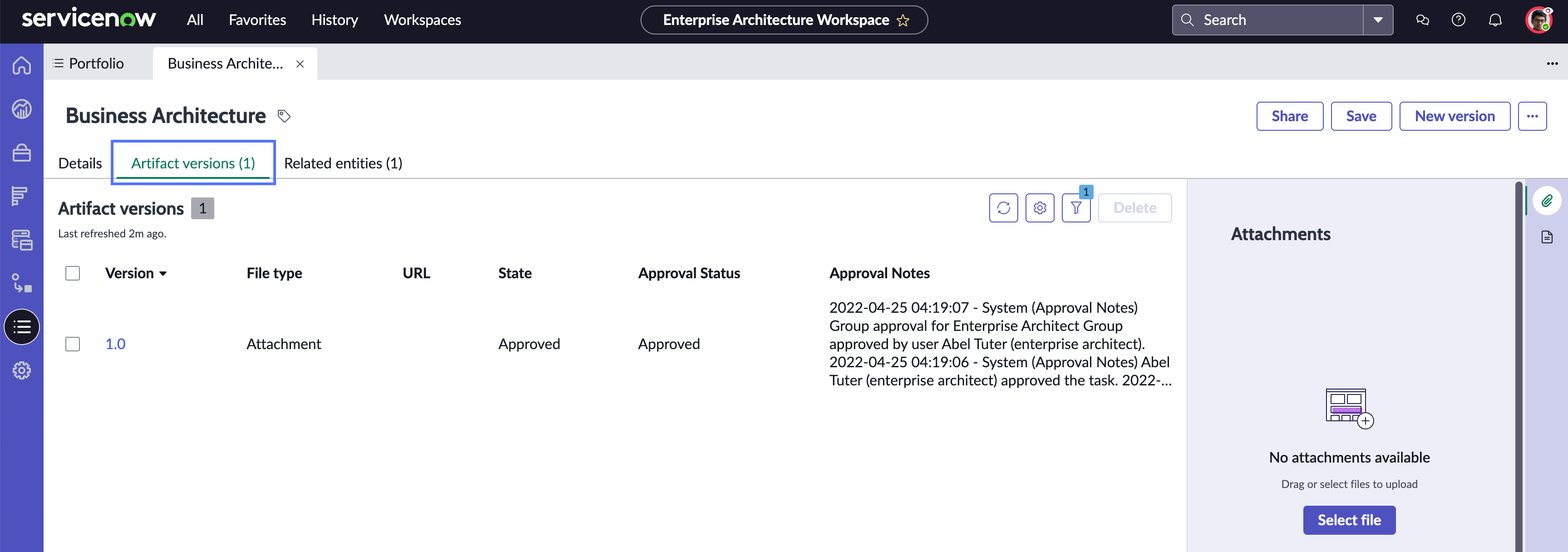The image size is (1568, 552).
Task: Click the search magnifier icon
Action: pos(1187,20)
